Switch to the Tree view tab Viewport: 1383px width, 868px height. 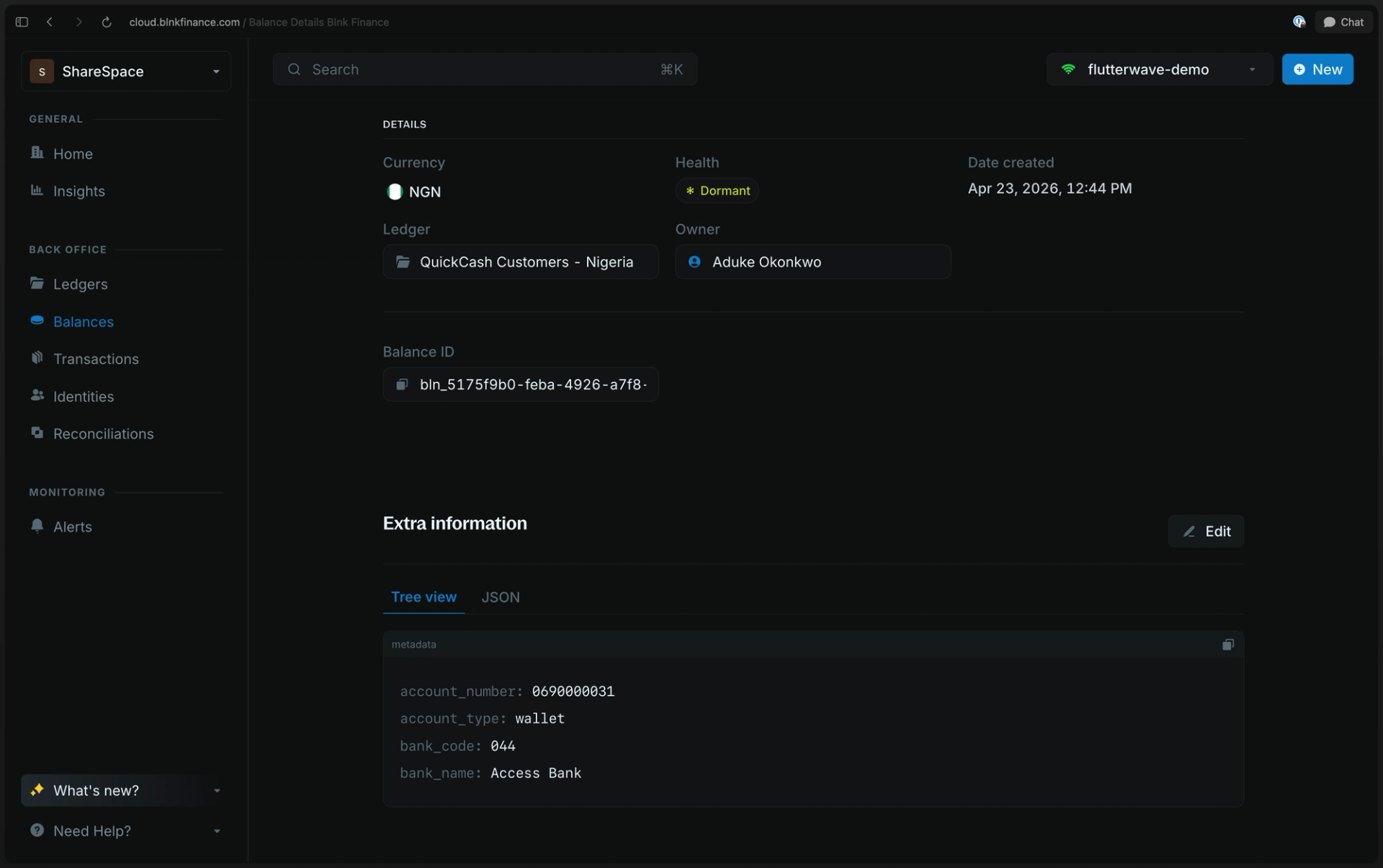pos(424,597)
